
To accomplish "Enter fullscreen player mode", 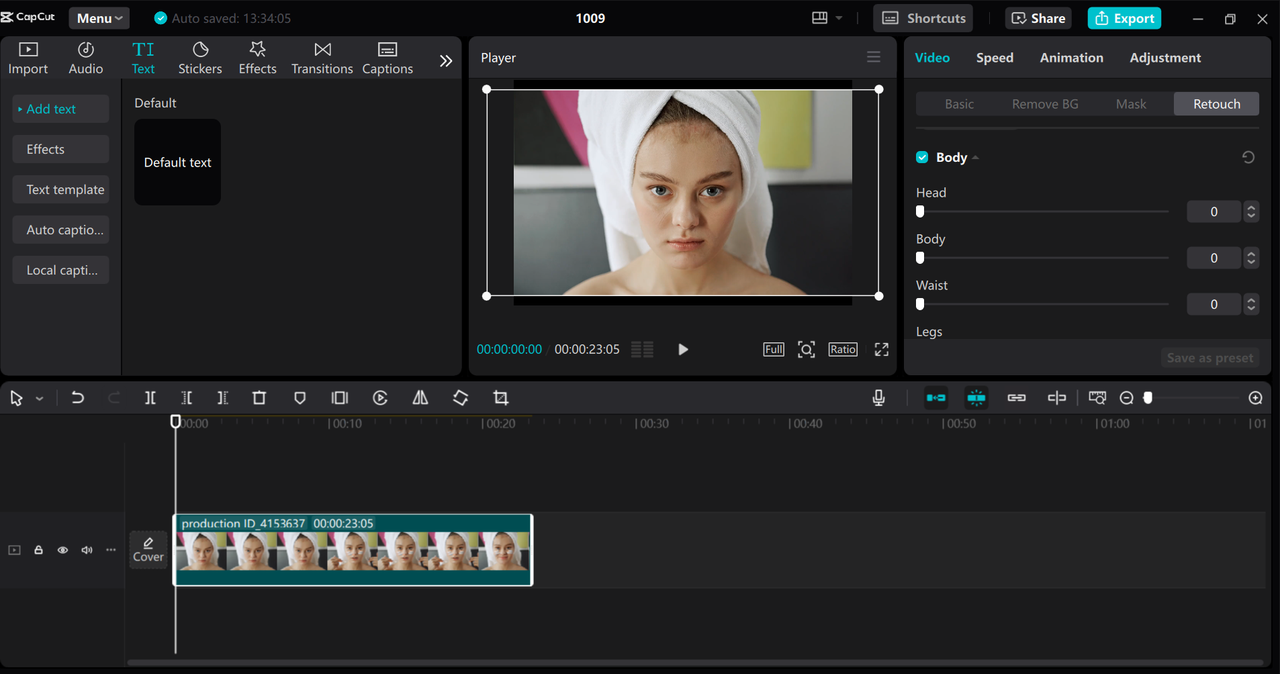I will click(x=881, y=349).
